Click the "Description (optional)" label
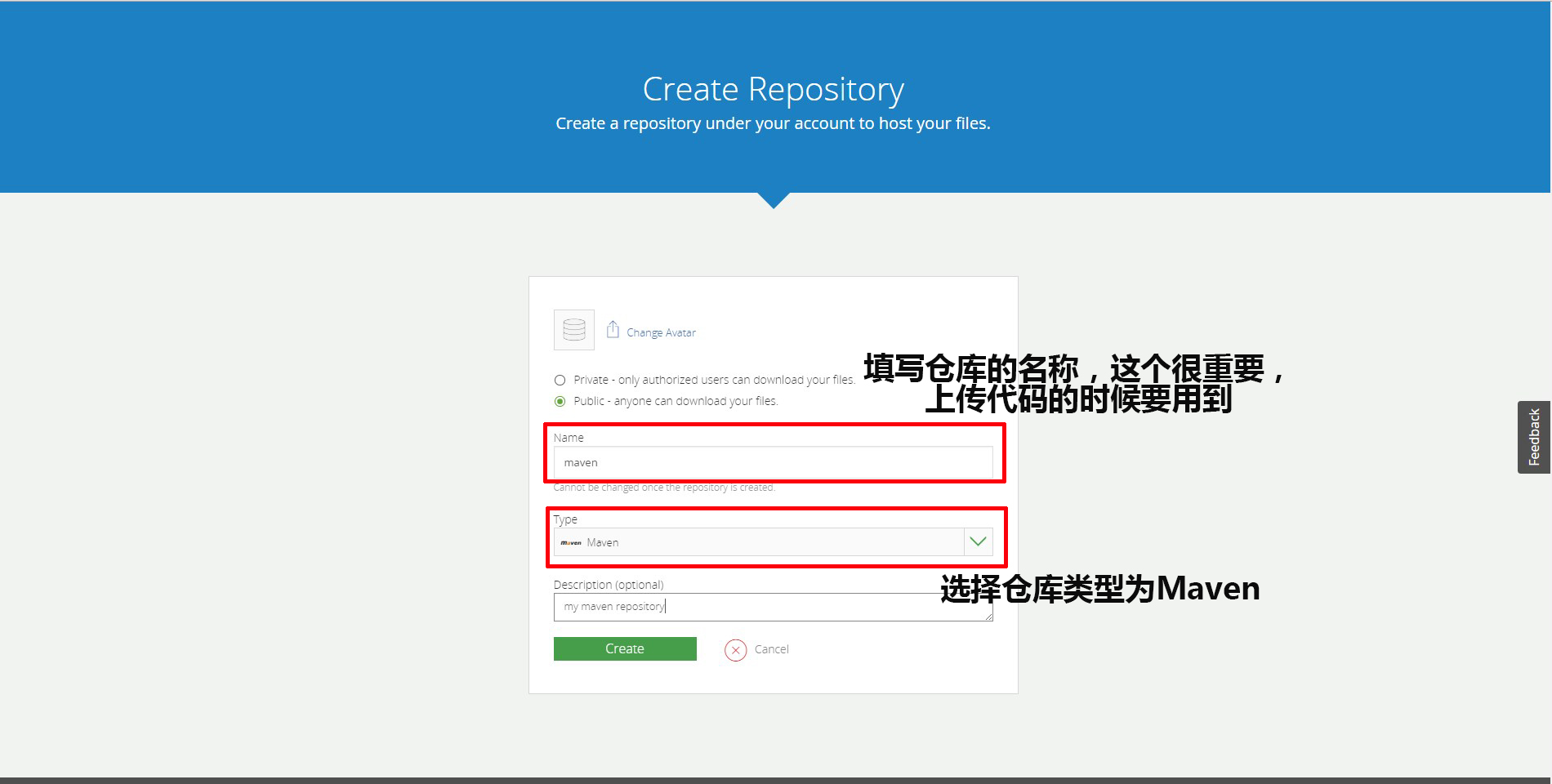 [x=609, y=585]
